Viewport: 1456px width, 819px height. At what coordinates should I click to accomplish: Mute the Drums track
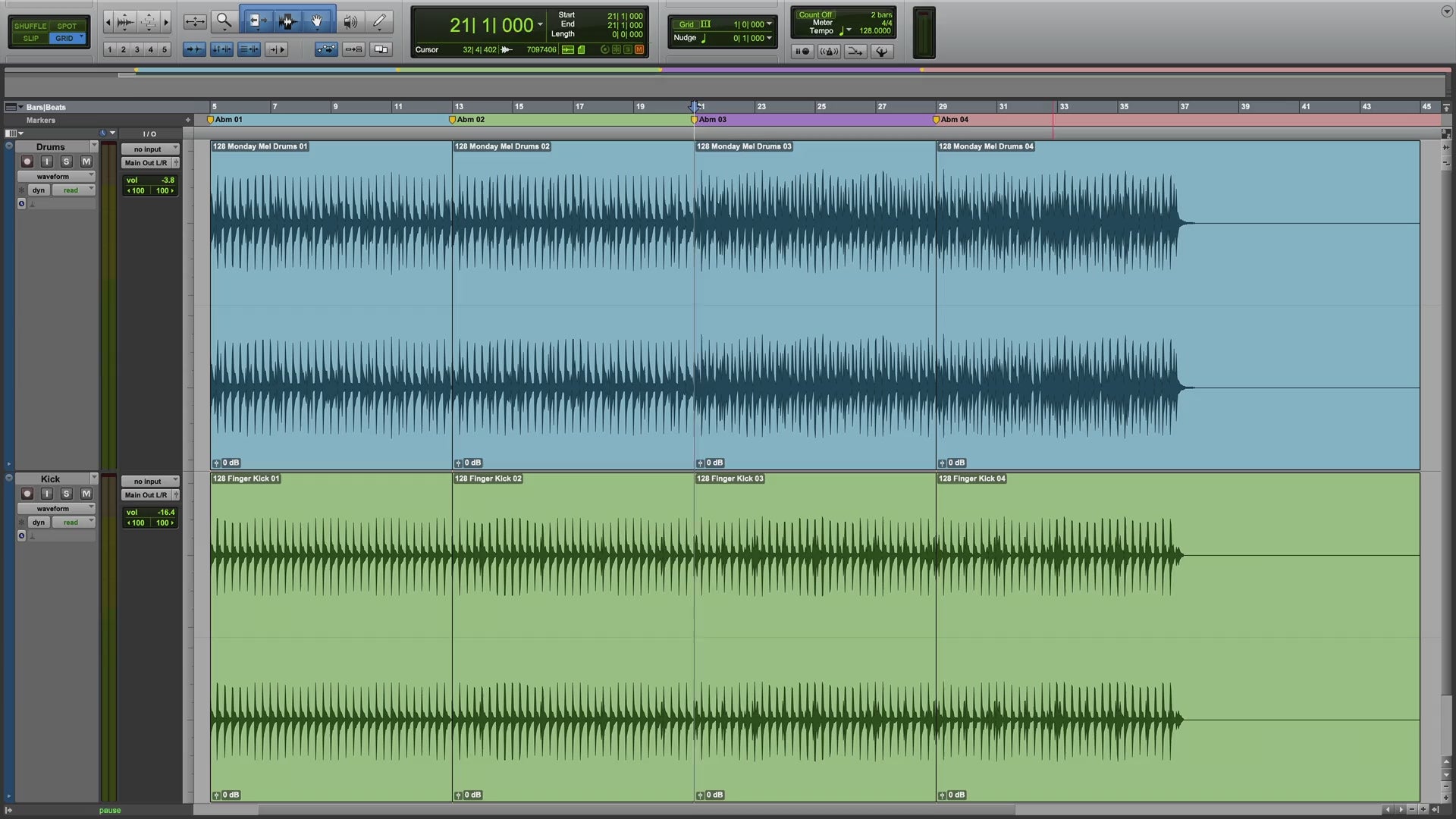pos(86,162)
